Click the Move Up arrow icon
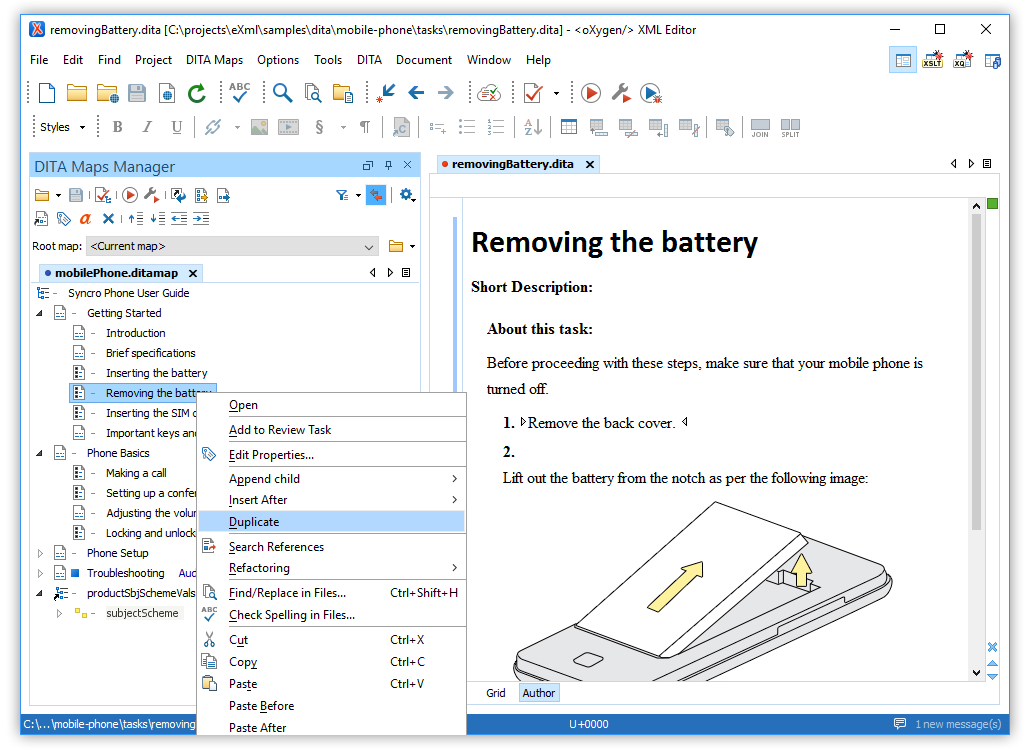The width and height of the screenshot is (1030, 750). coord(136,219)
